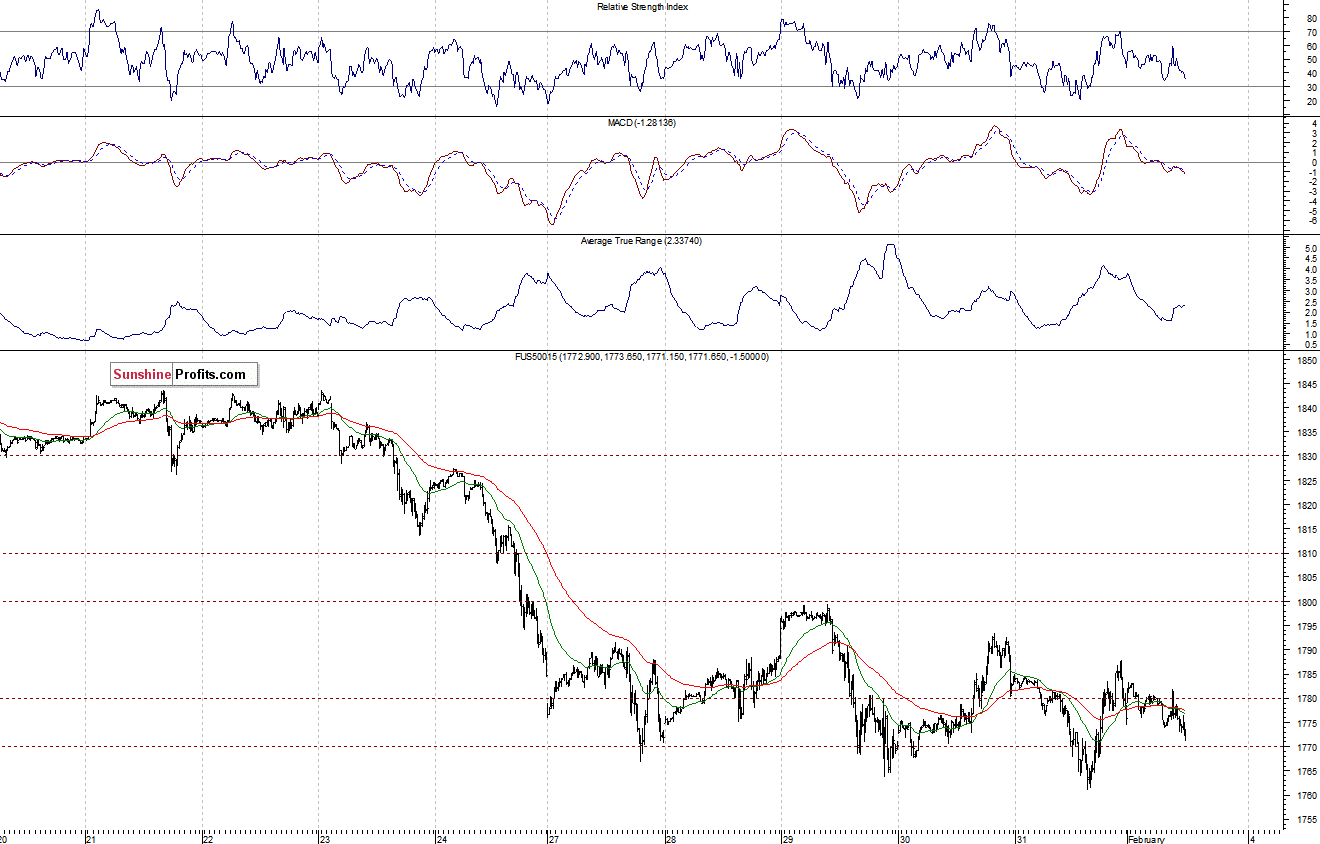
Task: Click the 27 date label on time axis
Action: pyautogui.click(x=554, y=839)
